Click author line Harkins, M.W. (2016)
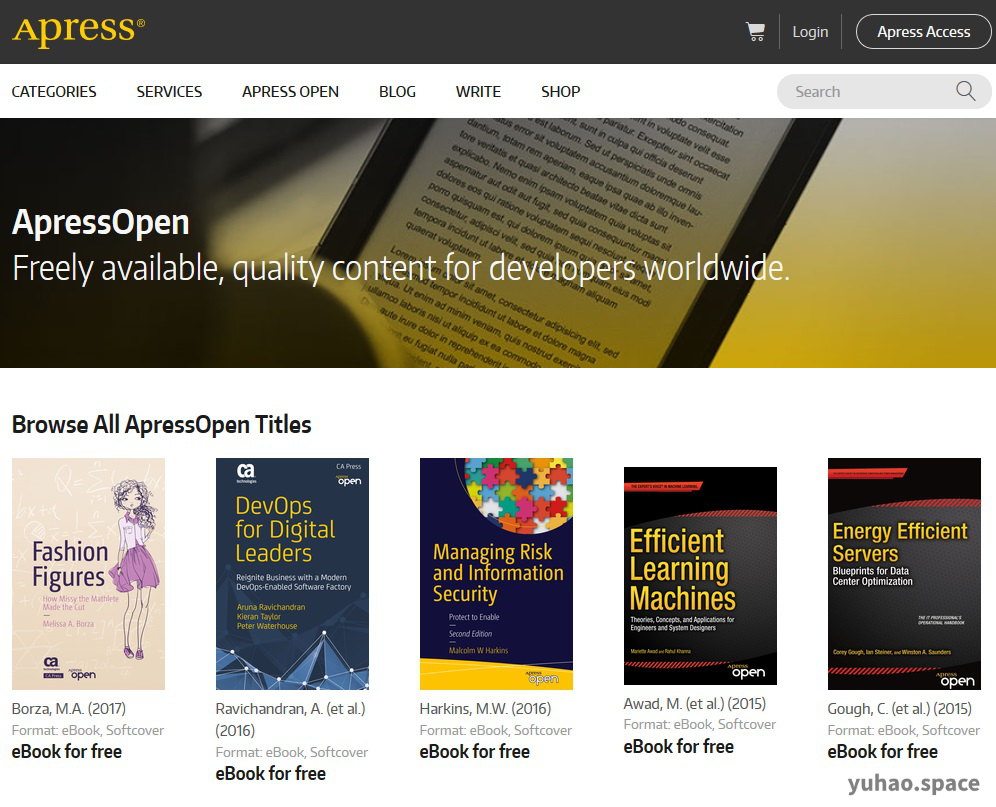The image size is (996, 807). click(x=485, y=709)
